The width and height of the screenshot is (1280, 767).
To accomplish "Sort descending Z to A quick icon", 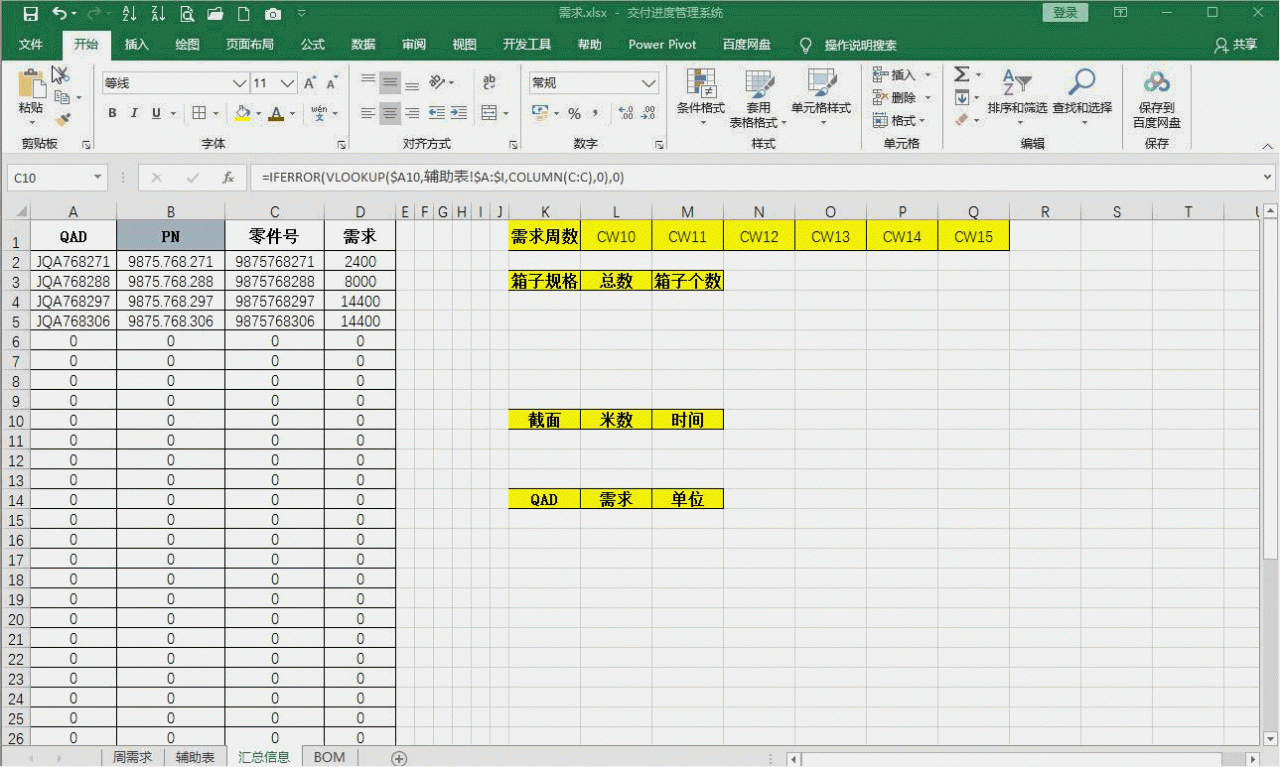I will point(158,14).
